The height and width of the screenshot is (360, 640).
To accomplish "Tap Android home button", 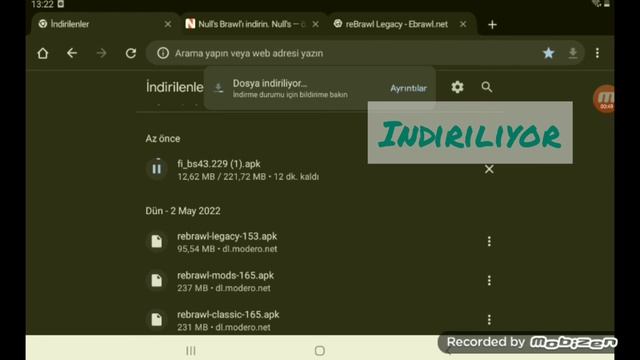I will tap(320, 351).
